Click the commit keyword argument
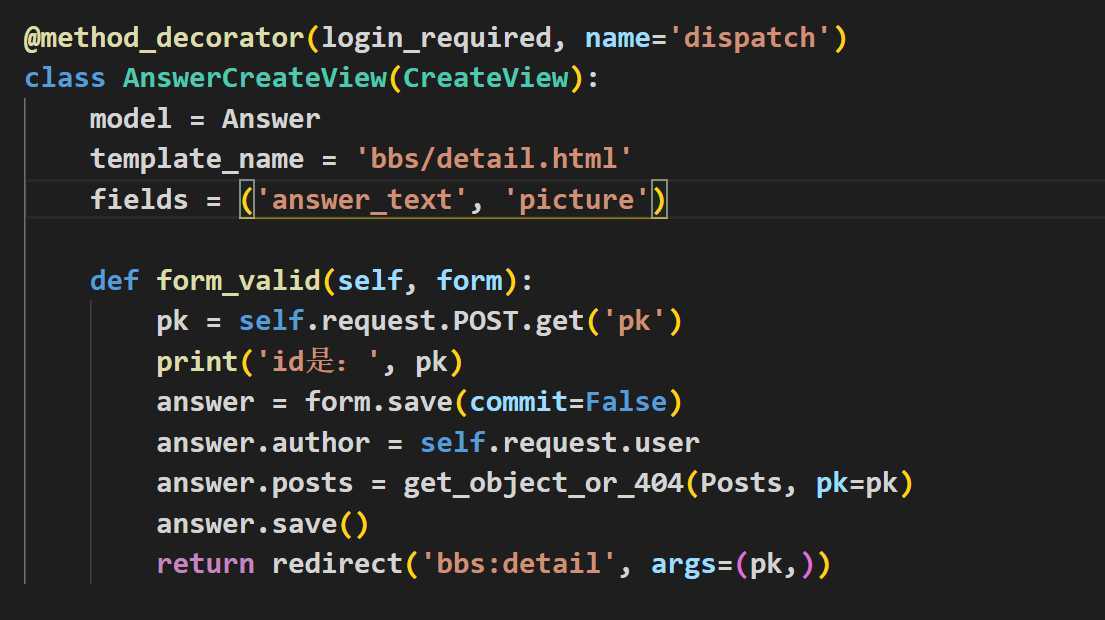Image resolution: width=1105 pixels, height=620 pixels. 518,403
